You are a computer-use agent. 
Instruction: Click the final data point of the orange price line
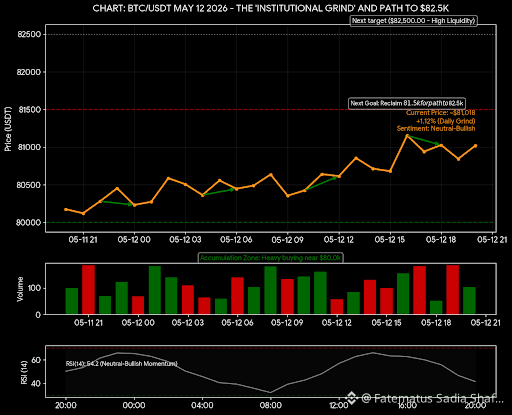pos(476,146)
